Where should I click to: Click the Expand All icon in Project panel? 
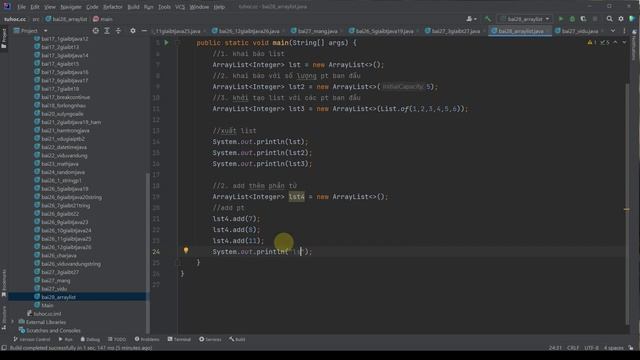(x=107, y=31)
